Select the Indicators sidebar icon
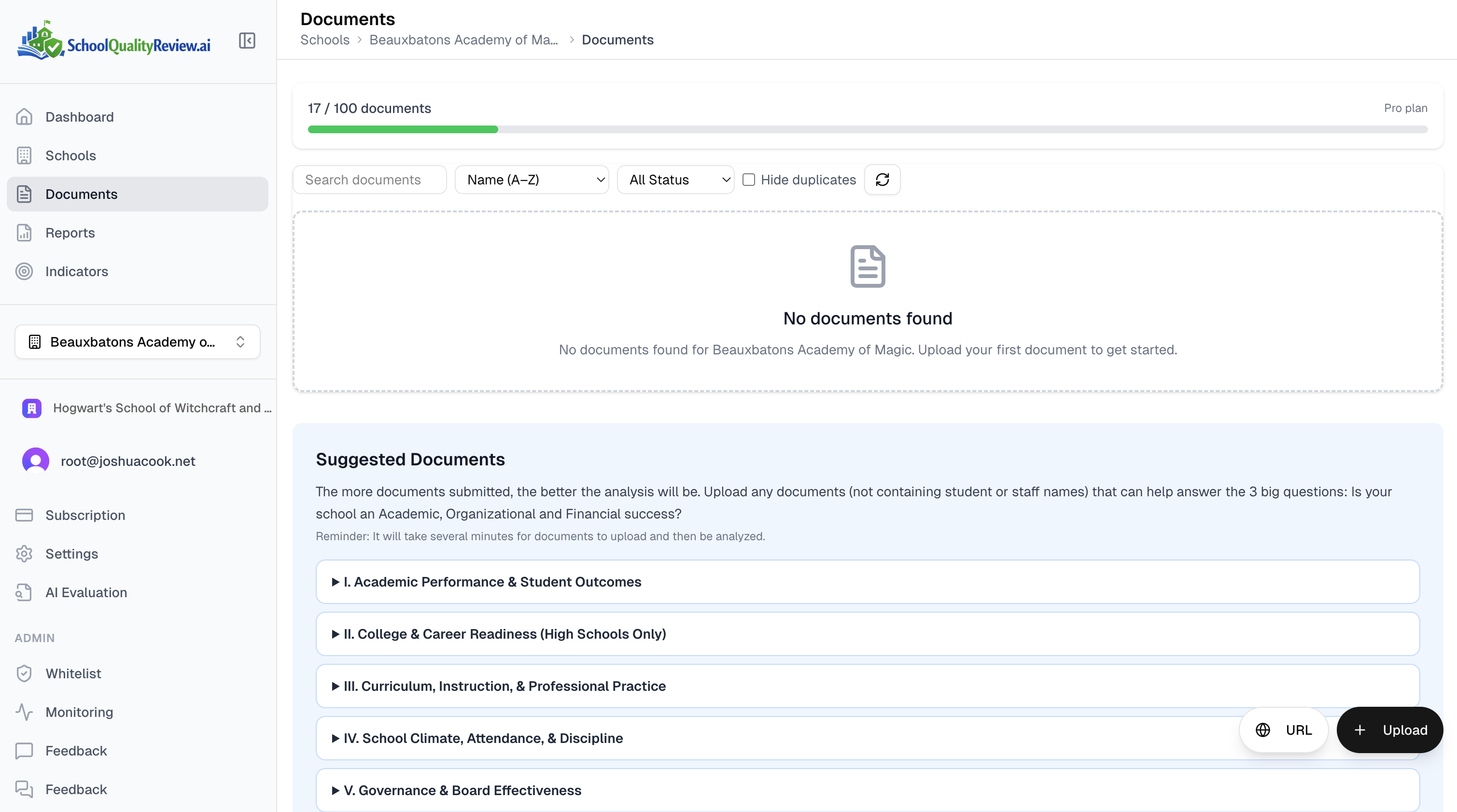The width and height of the screenshot is (1457, 812). click(x=24, y=271)
